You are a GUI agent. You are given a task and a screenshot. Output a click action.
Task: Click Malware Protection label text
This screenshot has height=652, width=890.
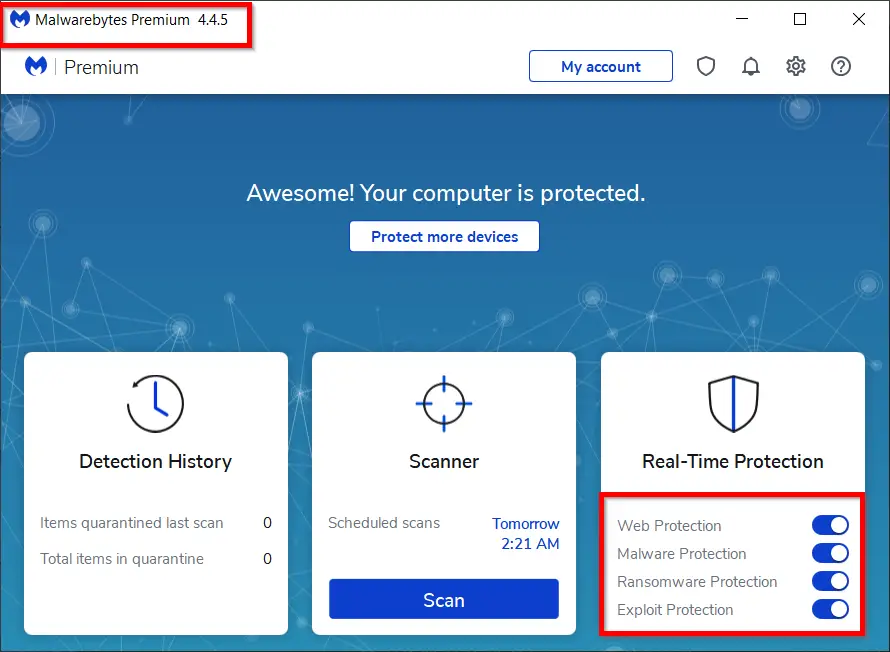click(x=682, y=553)
